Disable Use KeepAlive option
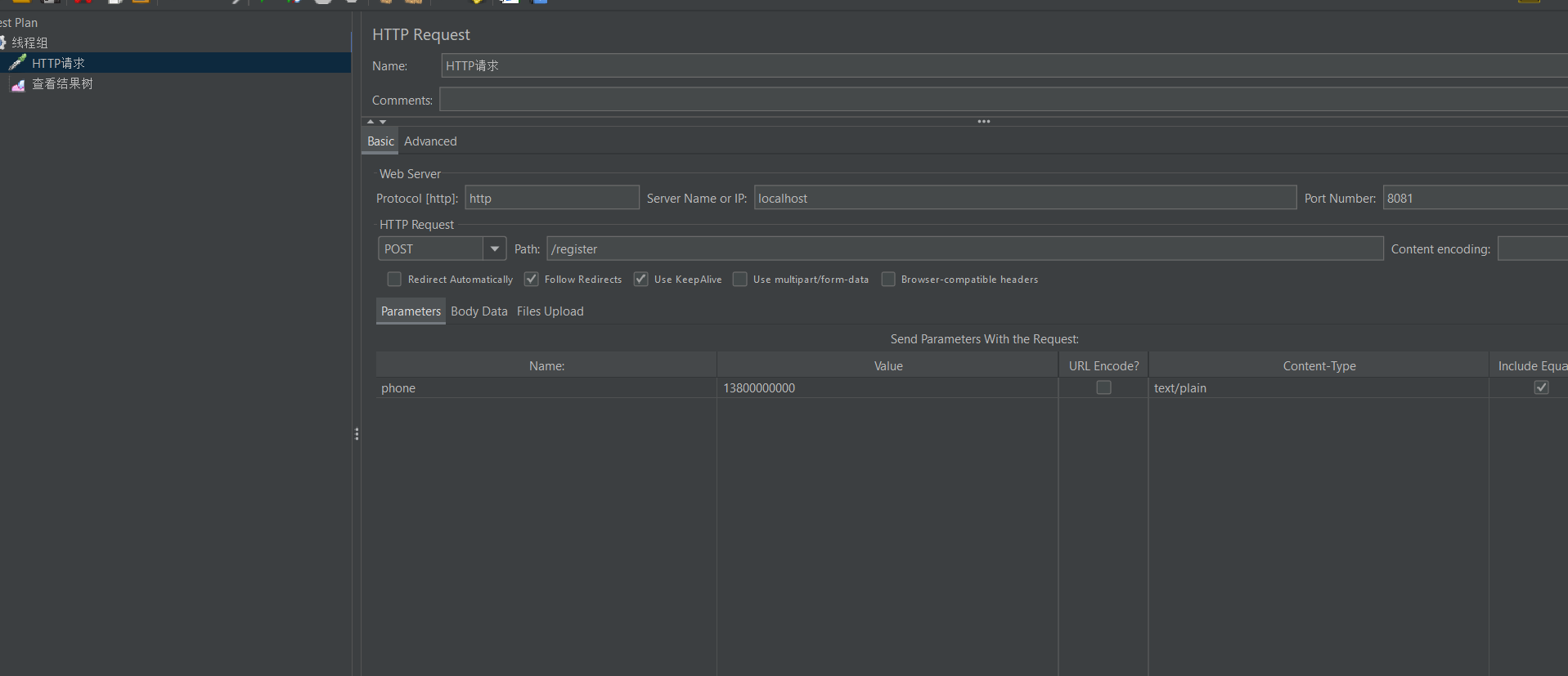The image size is (1568, 676). tap(641, 280)
